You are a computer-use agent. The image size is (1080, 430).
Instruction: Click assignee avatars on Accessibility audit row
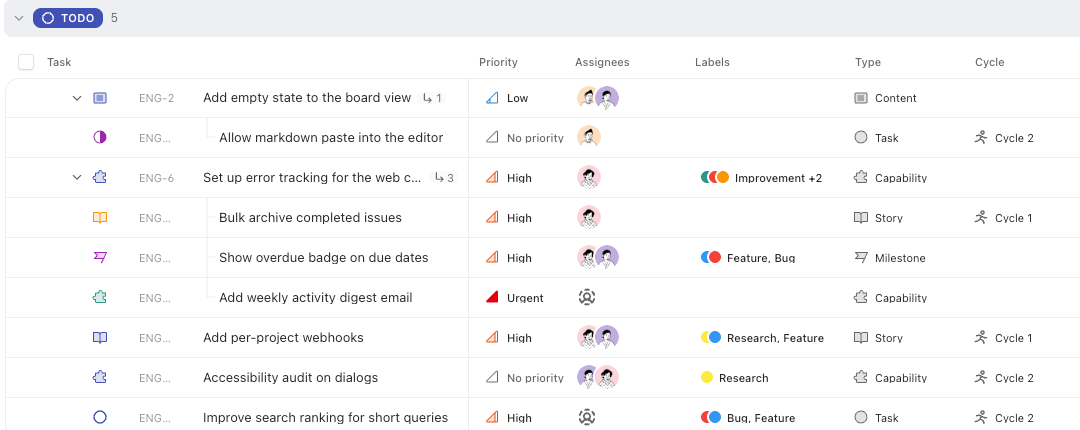coord(597,377)
